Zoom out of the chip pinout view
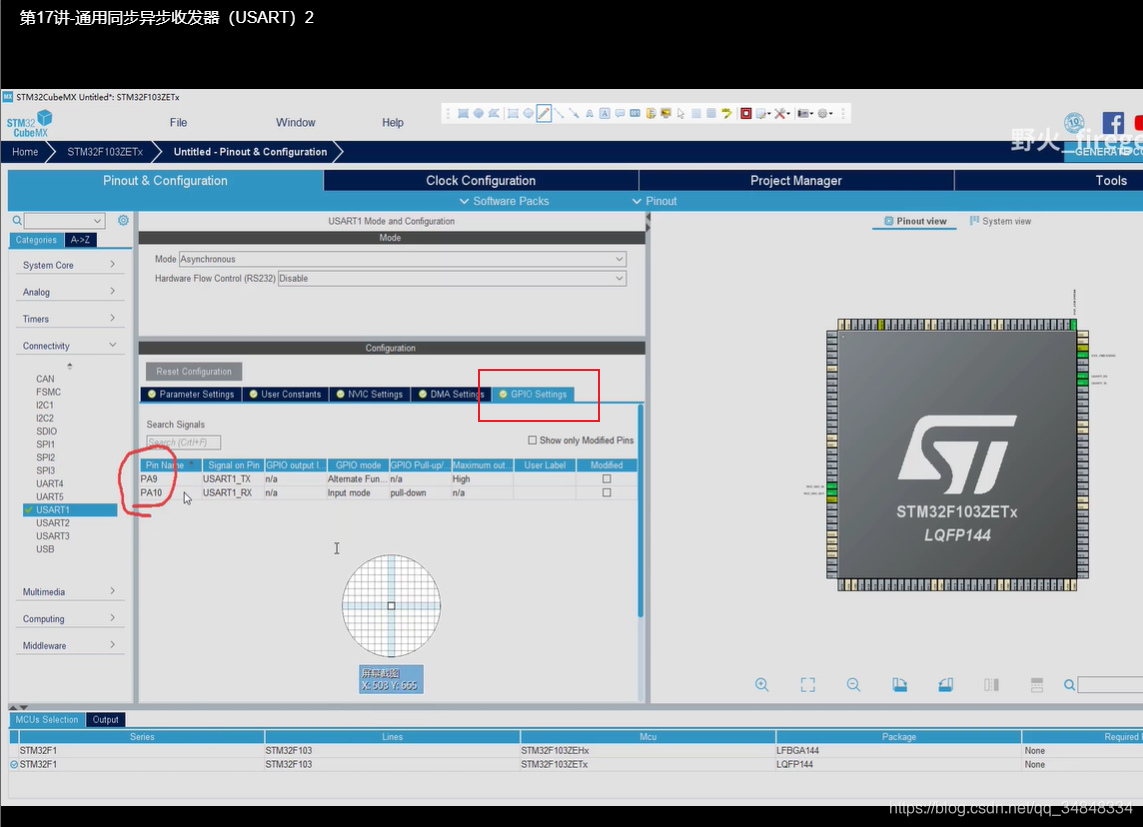 854,685
